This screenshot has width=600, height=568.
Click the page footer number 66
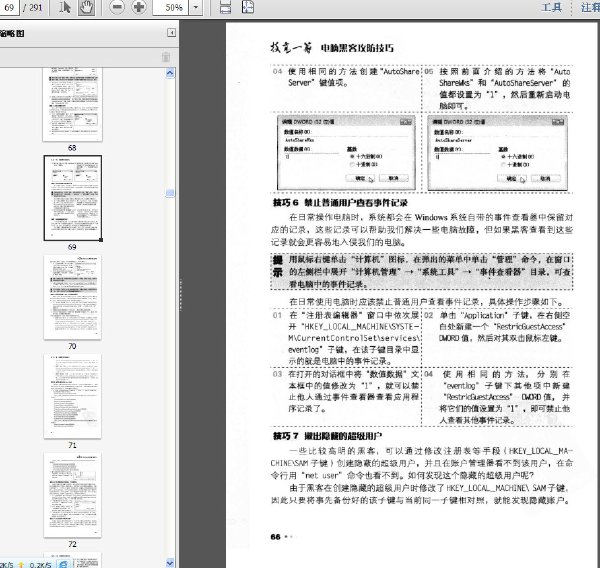tap(276, 537)
